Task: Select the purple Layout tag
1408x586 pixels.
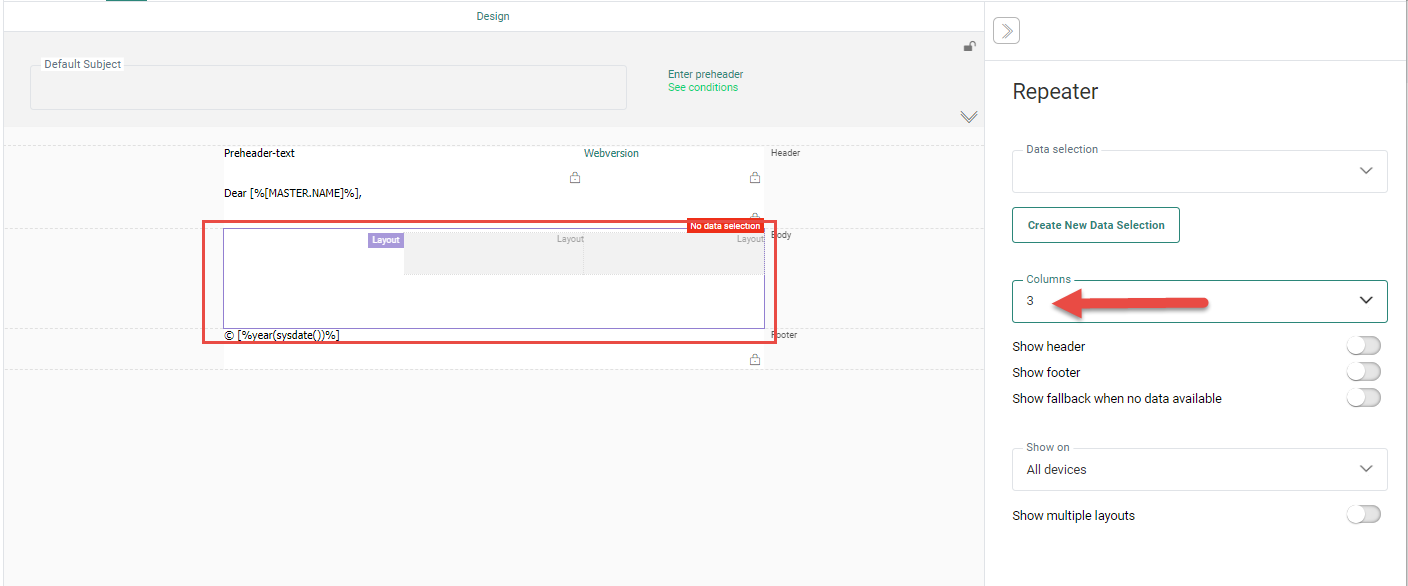Action: pyautogui.click(x=386, y=240)
